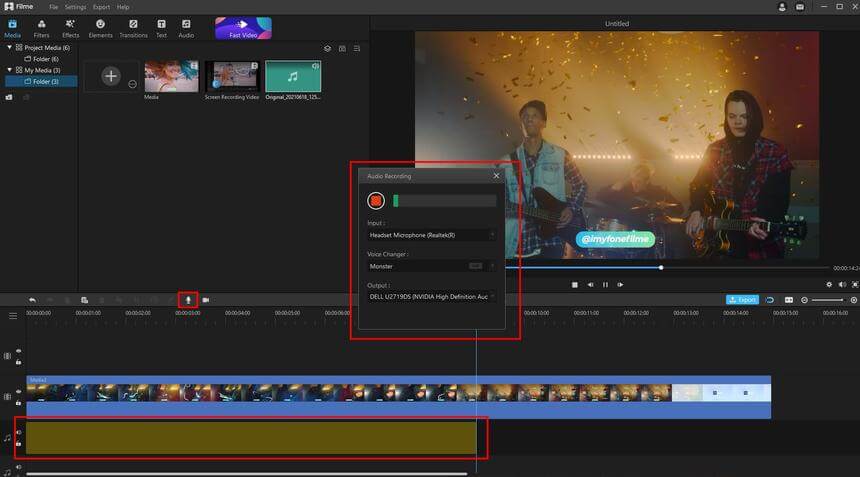This screenshot has height=477, width=860.
Task: Mute the recorded audio track
Action: click(x=19, y=432)
